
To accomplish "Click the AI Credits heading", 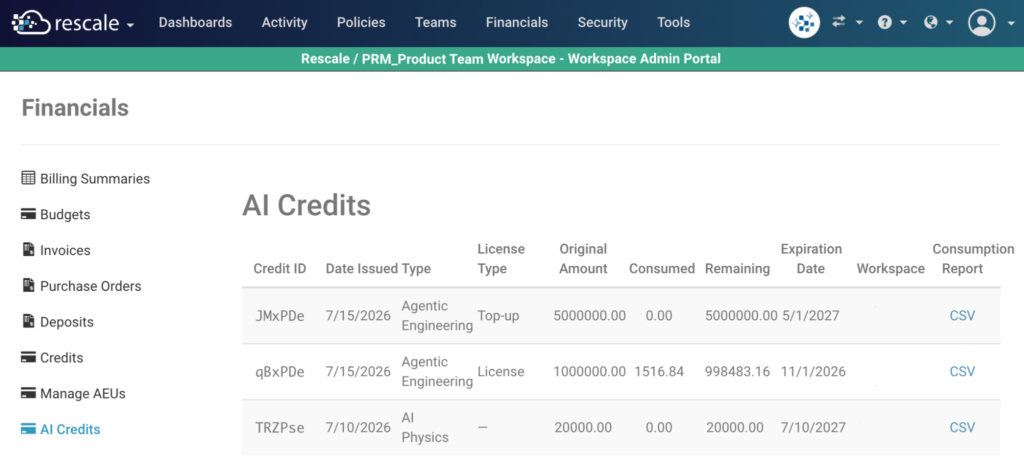I will pos(306,206).
